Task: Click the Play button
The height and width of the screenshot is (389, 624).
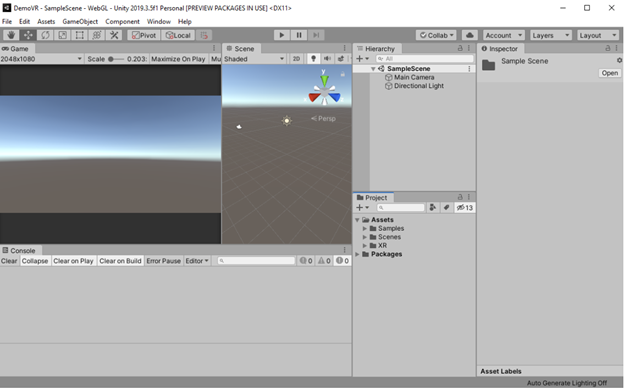Action: [282, 35]
